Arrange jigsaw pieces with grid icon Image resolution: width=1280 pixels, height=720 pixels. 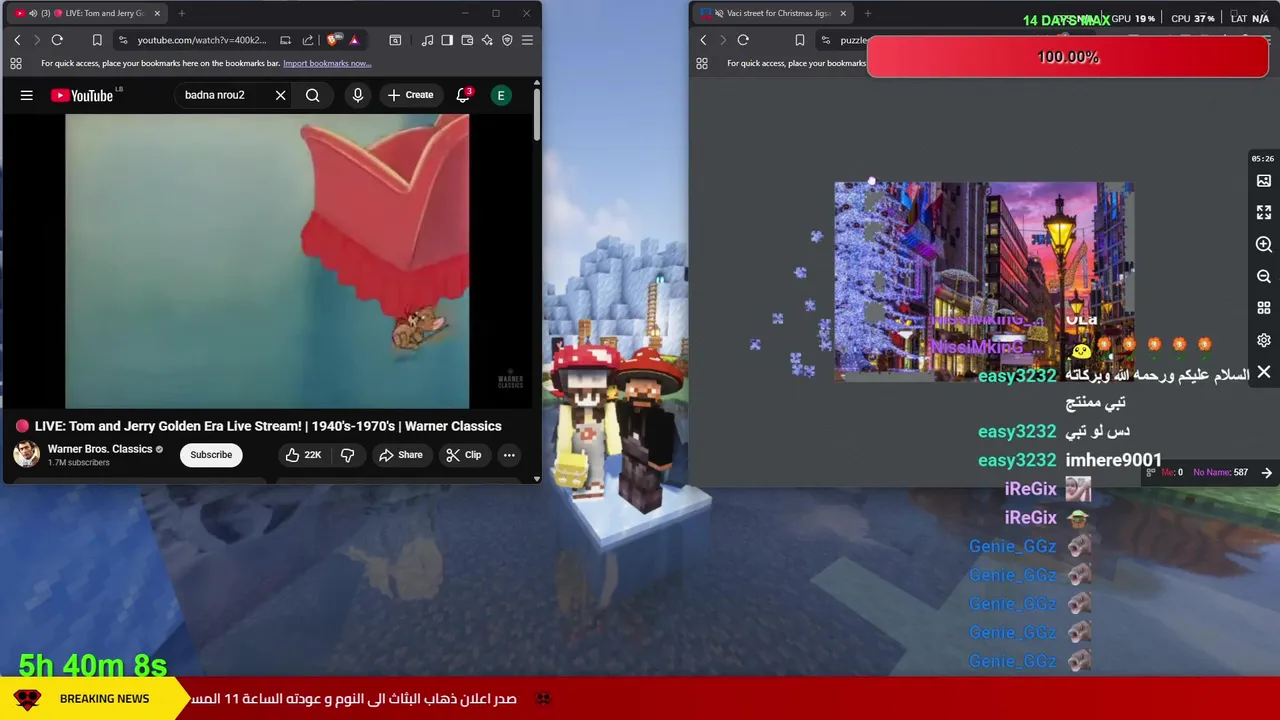pyautogui.click(x=1264, y=309)
